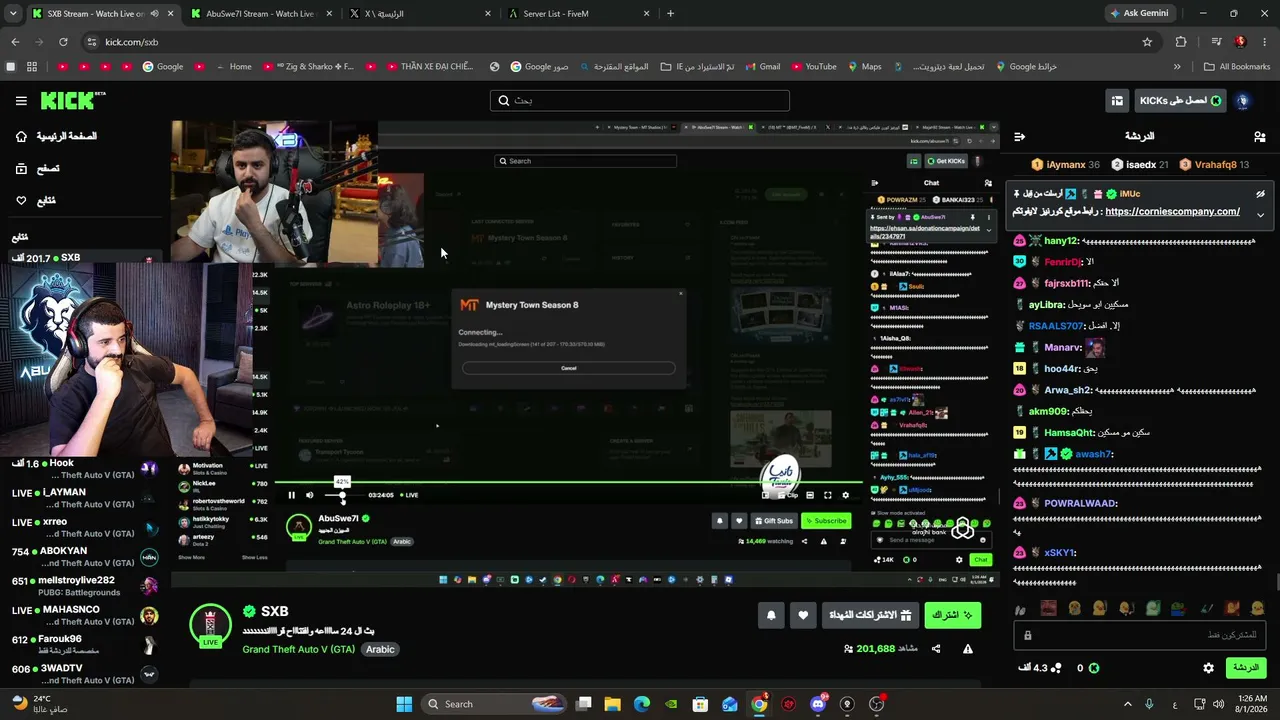1280x720 pixels.
Task: Open the corniescompany.com link in the pinned message
Action: click(1172, 212)
